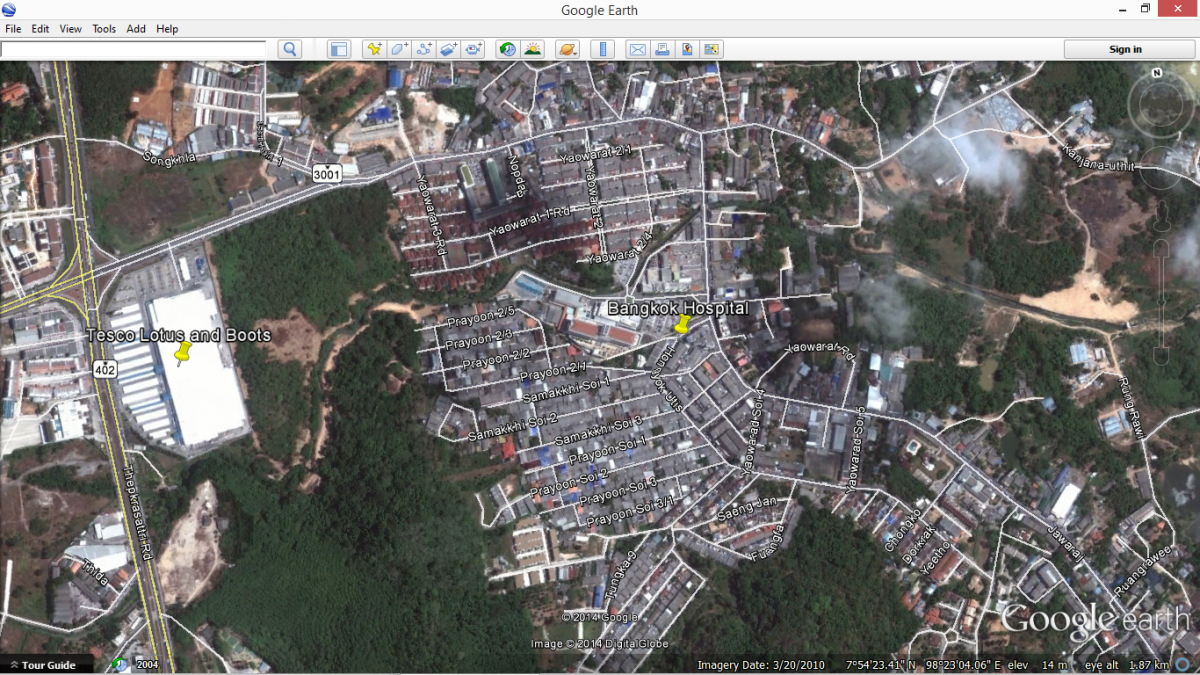The height and width of the screenshot is (675, 1200).
Task: Add a path tool
Action: (x=424, y=49)
